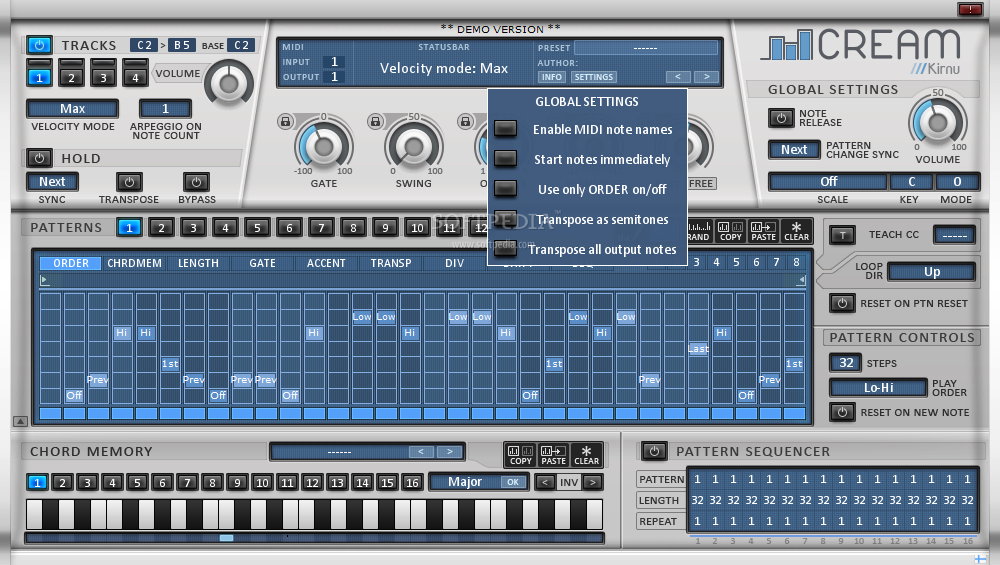
Task: Click the 32 steps field
Action: click(846, 363)
